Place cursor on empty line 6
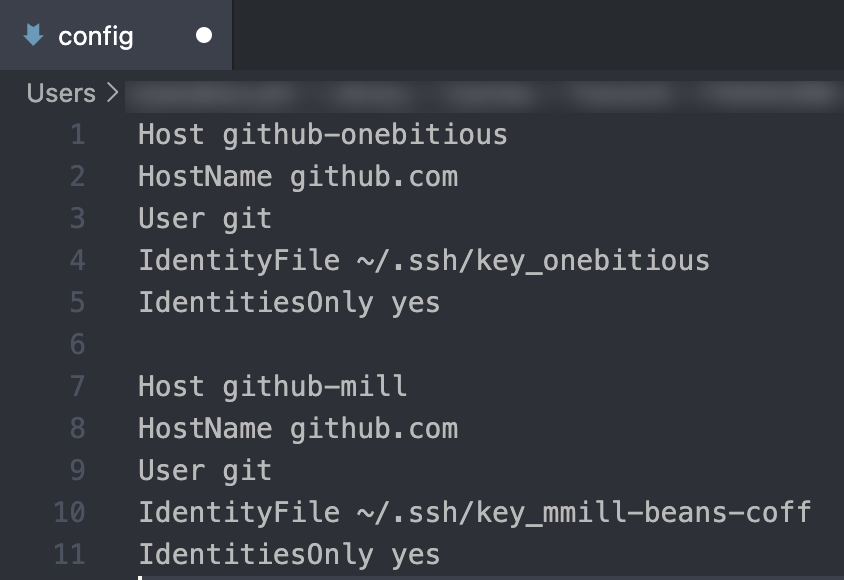Screen dimensions: 844x580 pos(300,344)
